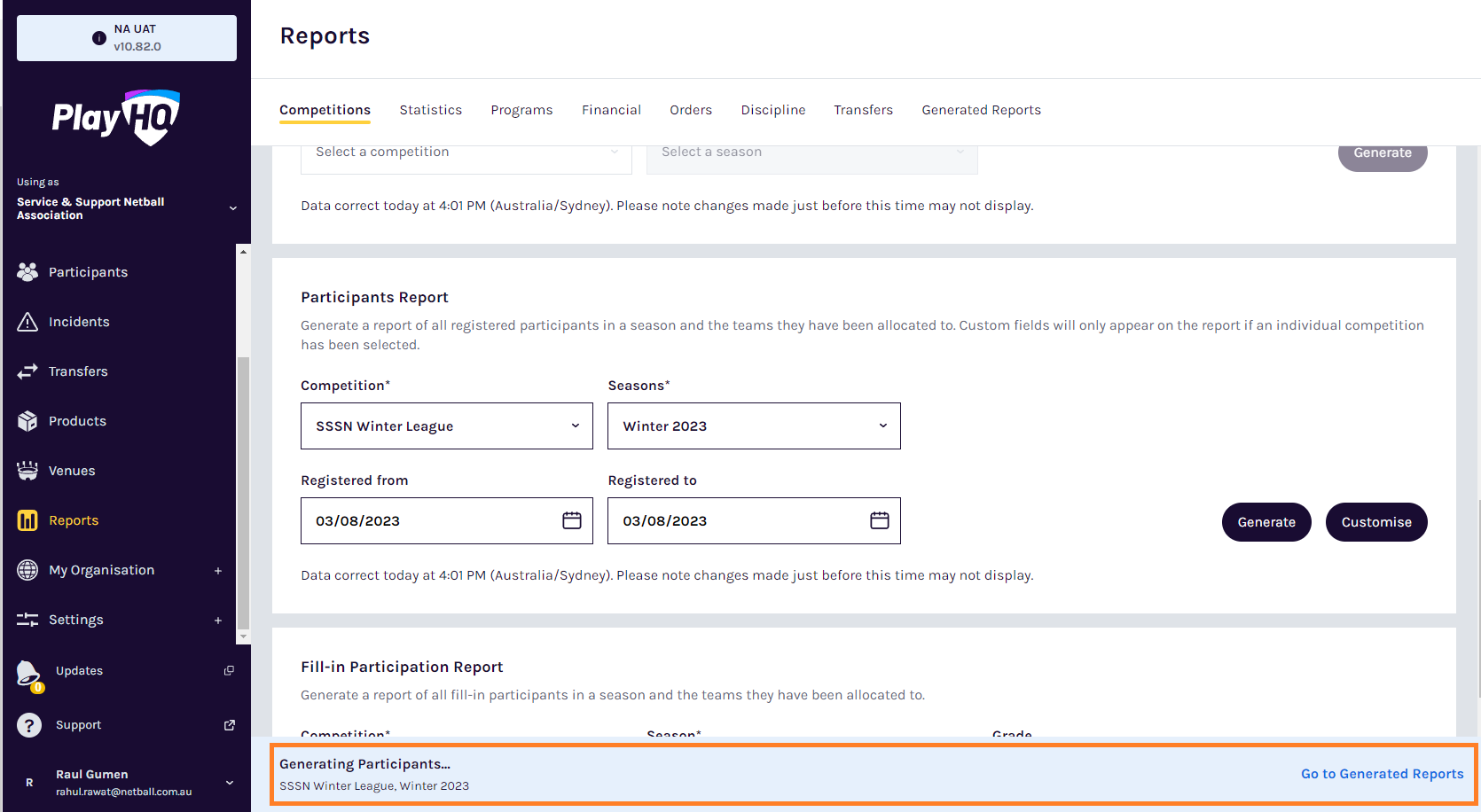
Task: Switch to the Generated Reports tab
Action: (982, 110)
